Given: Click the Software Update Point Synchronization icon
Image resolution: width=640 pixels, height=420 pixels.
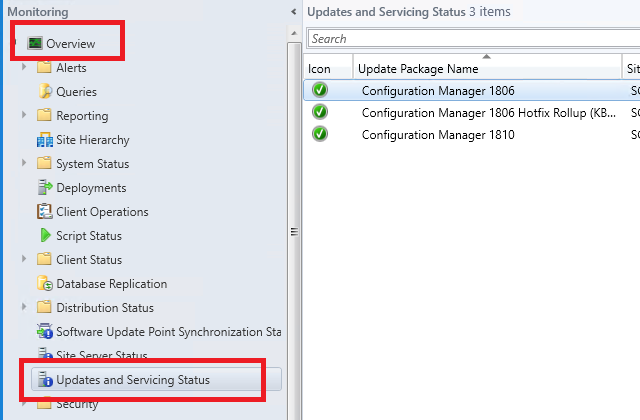Looking at the screenshot, I should coord(45,331).
